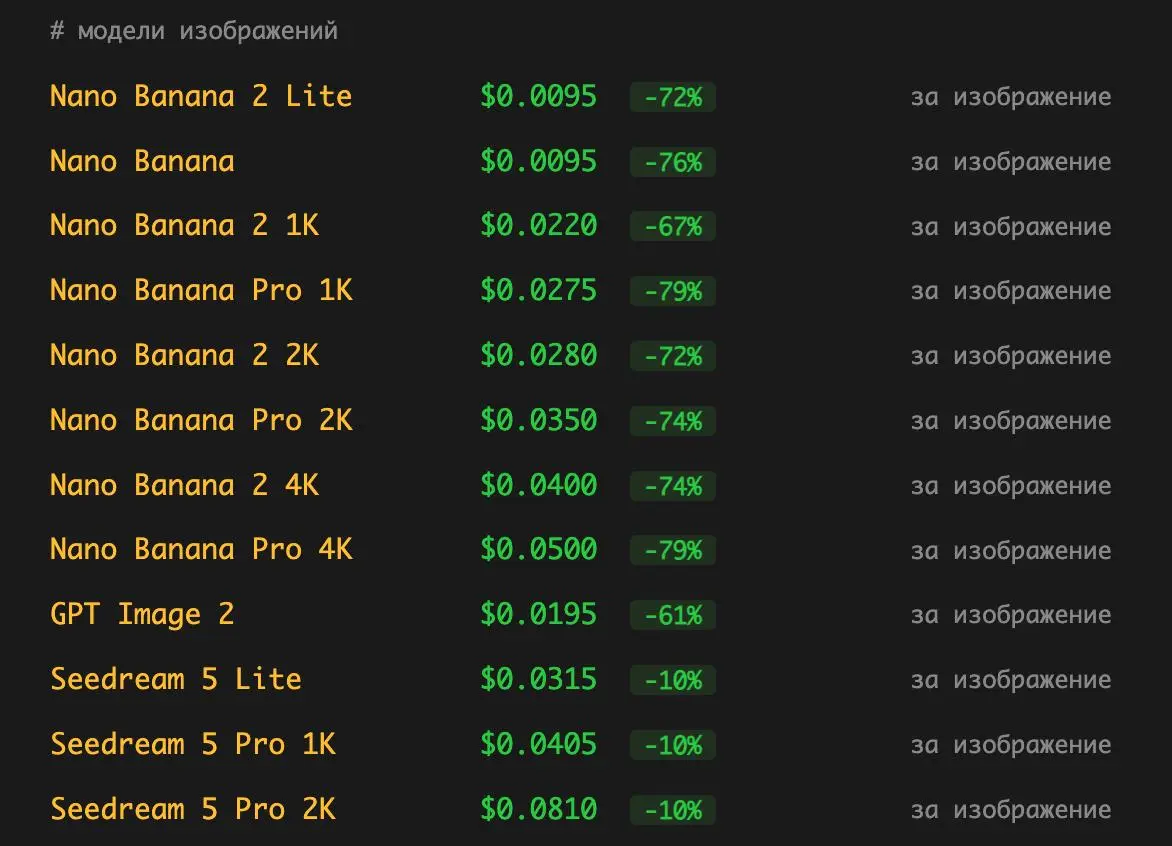Click the $0.0220 price value
The height and width of the screenshot is (846, 1172).
pos(538,226)
